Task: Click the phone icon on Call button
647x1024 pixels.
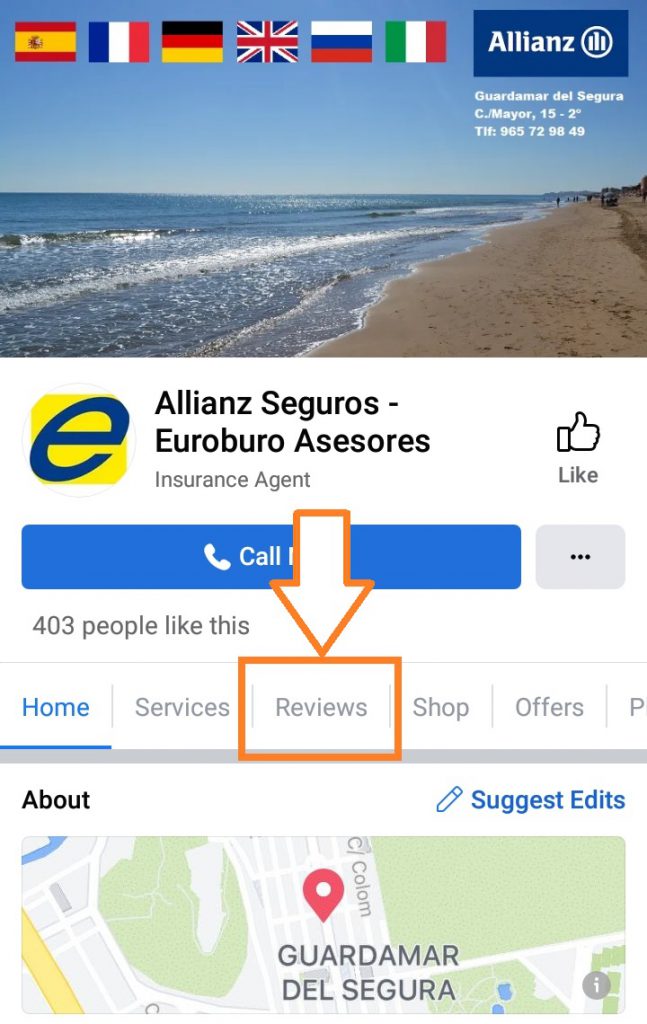Action: (217, 557)
